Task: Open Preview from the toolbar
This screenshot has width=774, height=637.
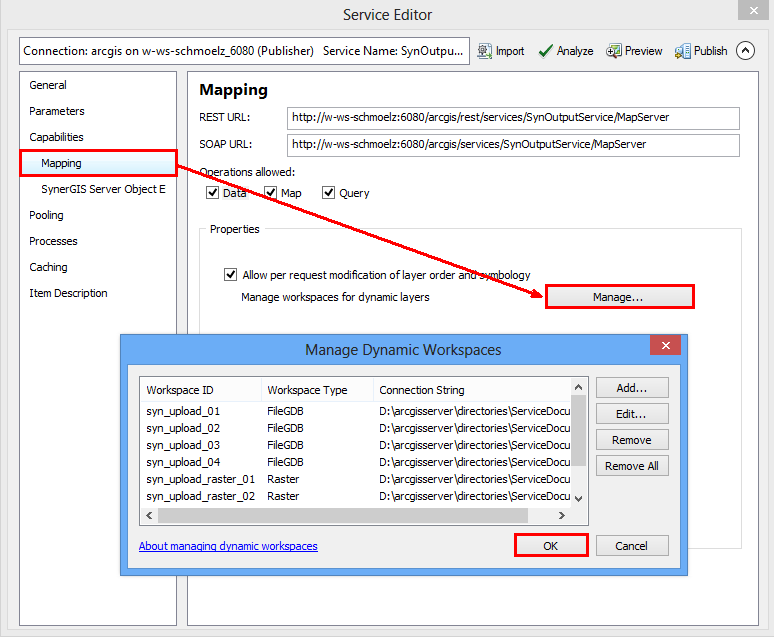Action: (x=614, y=51)
